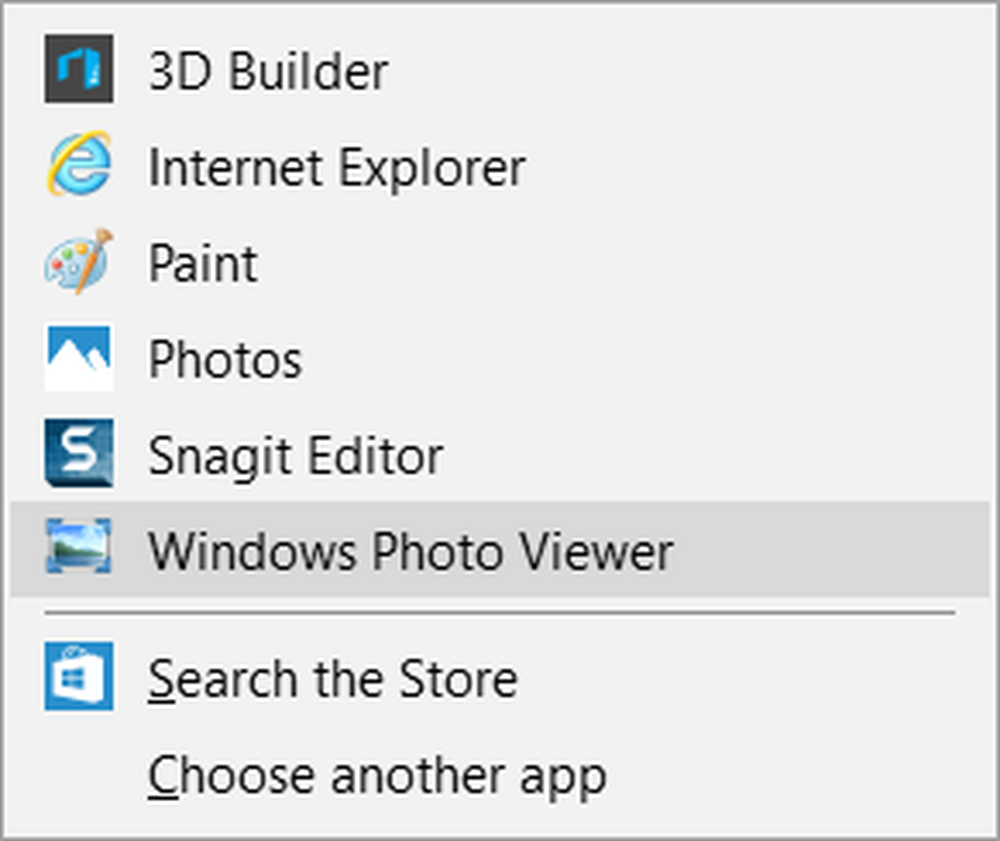Click highlighted row space right of Windows Photo Viewer

830,551
